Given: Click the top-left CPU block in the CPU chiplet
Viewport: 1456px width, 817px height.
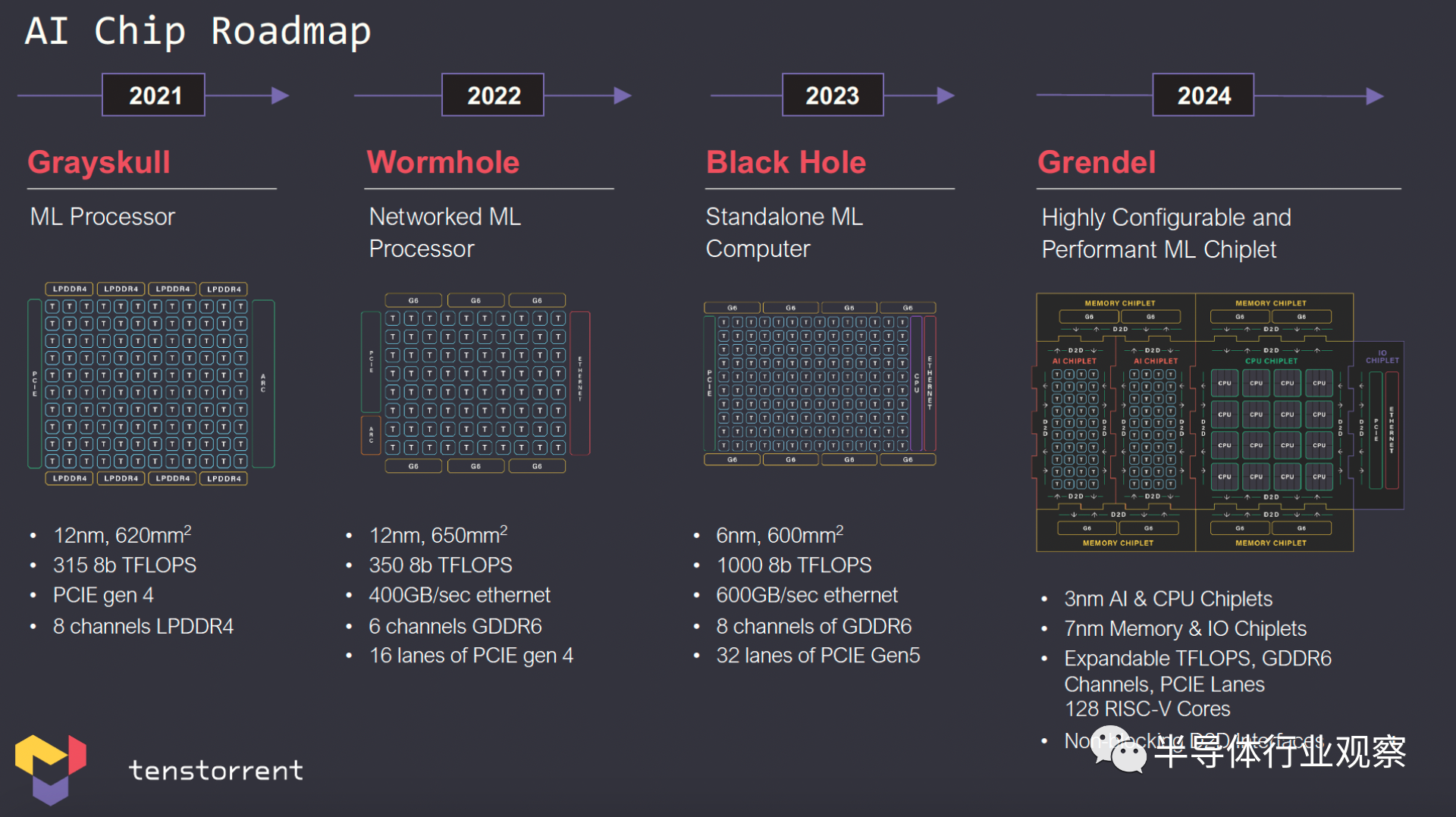Looking at the screenshot, I should [x=1225, y=383].
